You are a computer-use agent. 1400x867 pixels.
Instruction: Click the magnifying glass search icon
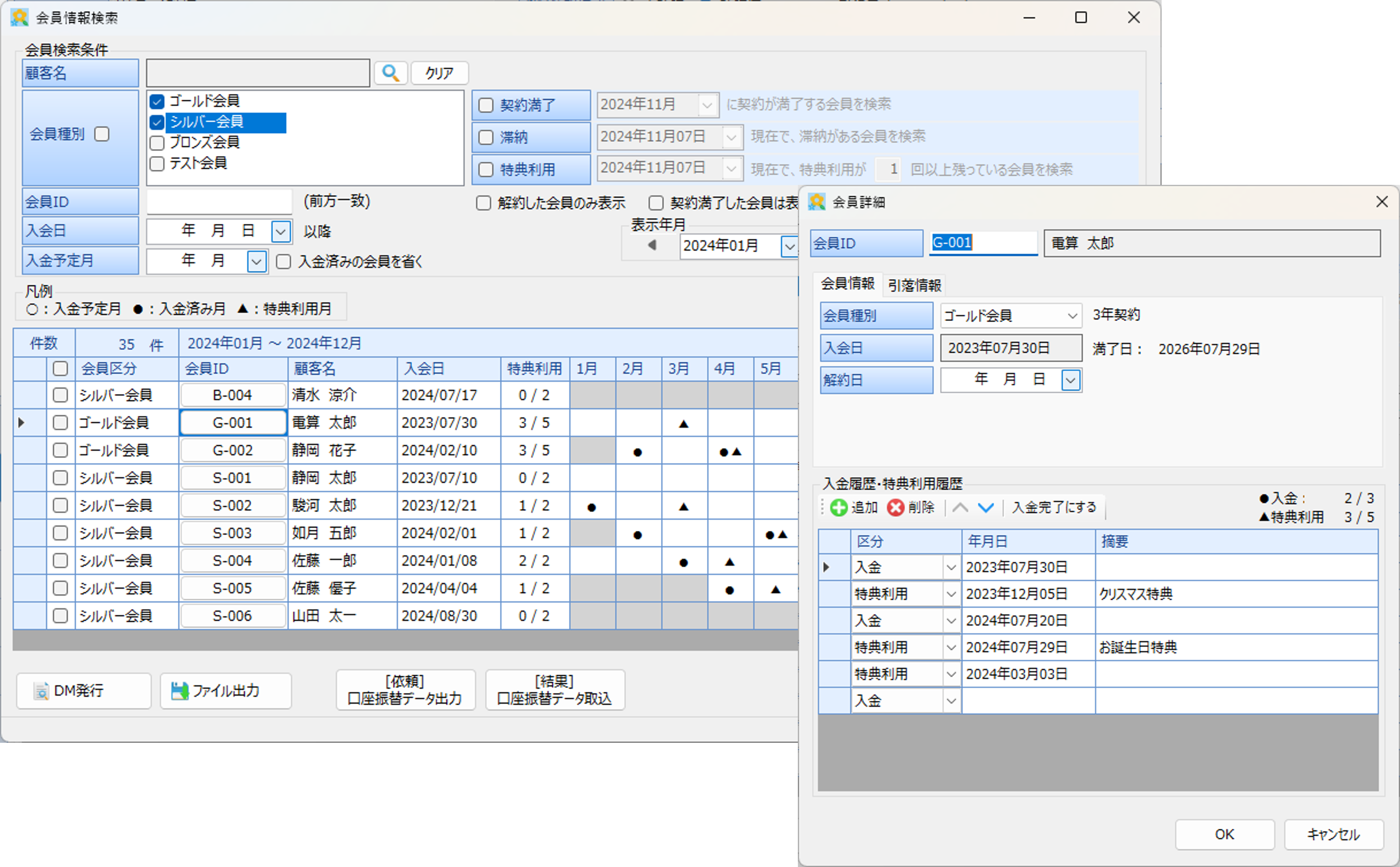(390, 73)
